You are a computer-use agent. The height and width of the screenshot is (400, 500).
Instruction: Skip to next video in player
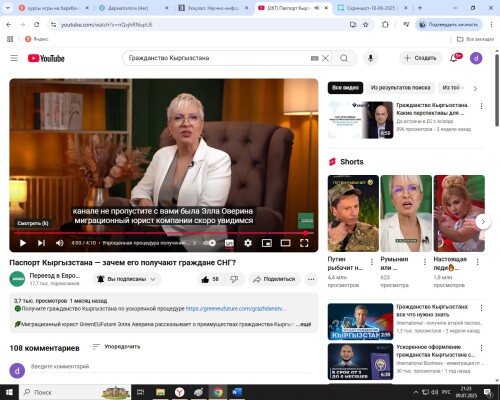tap(41, 243)
